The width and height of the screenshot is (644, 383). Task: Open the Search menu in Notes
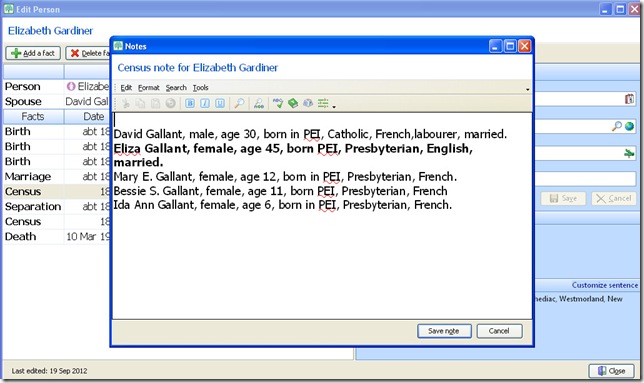[176, 87]
